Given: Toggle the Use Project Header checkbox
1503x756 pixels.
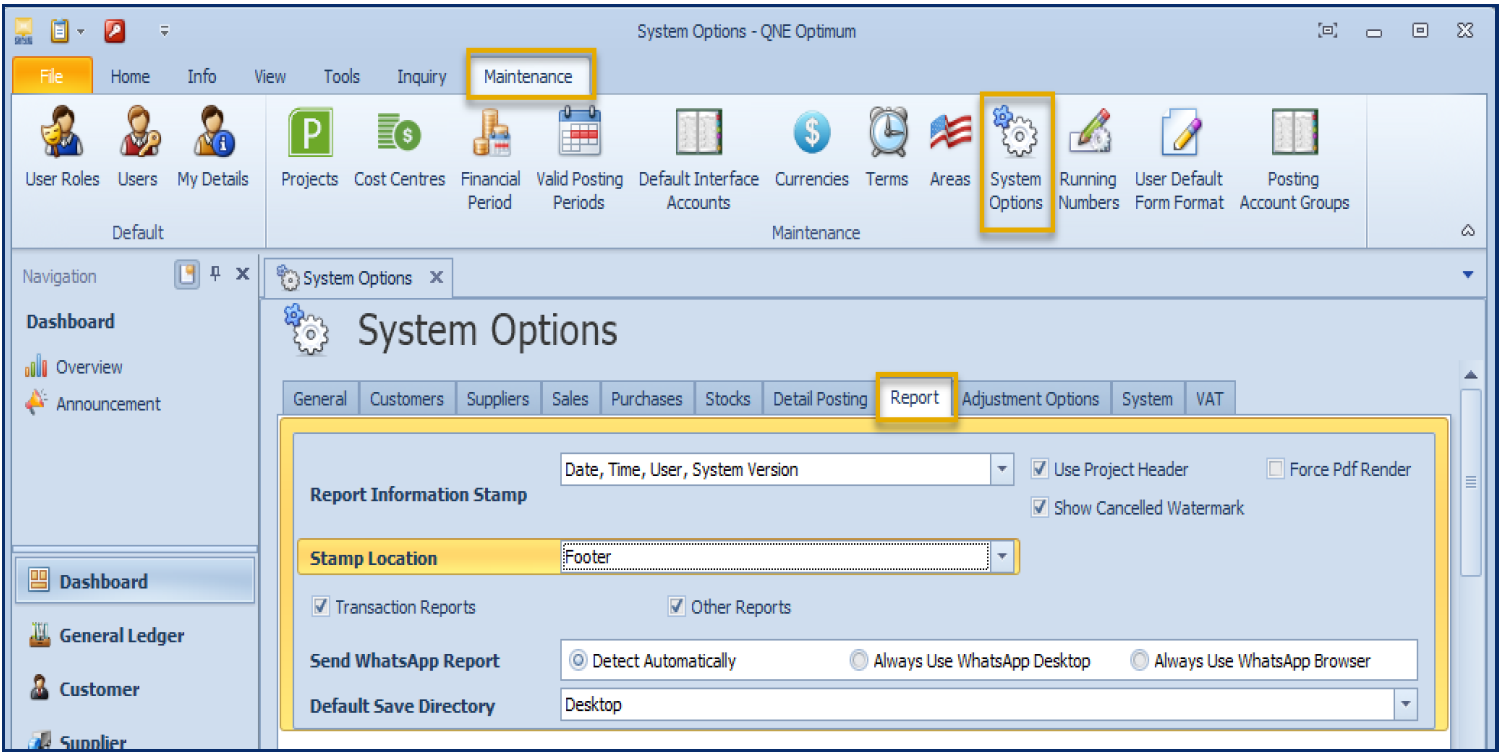Looking at the screenshot, I should [1040, 469].
